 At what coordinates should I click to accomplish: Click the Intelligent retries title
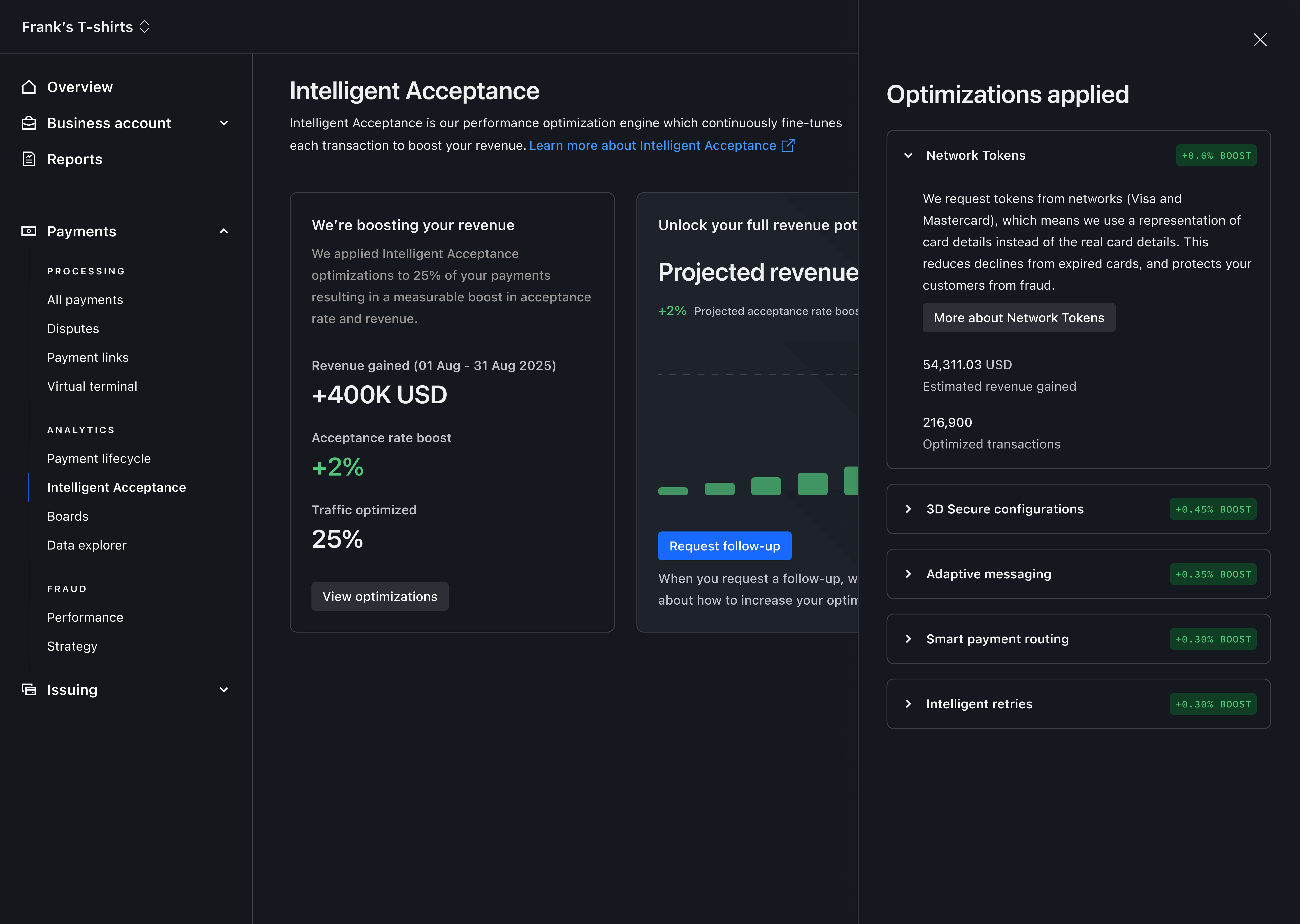[979, 704]
